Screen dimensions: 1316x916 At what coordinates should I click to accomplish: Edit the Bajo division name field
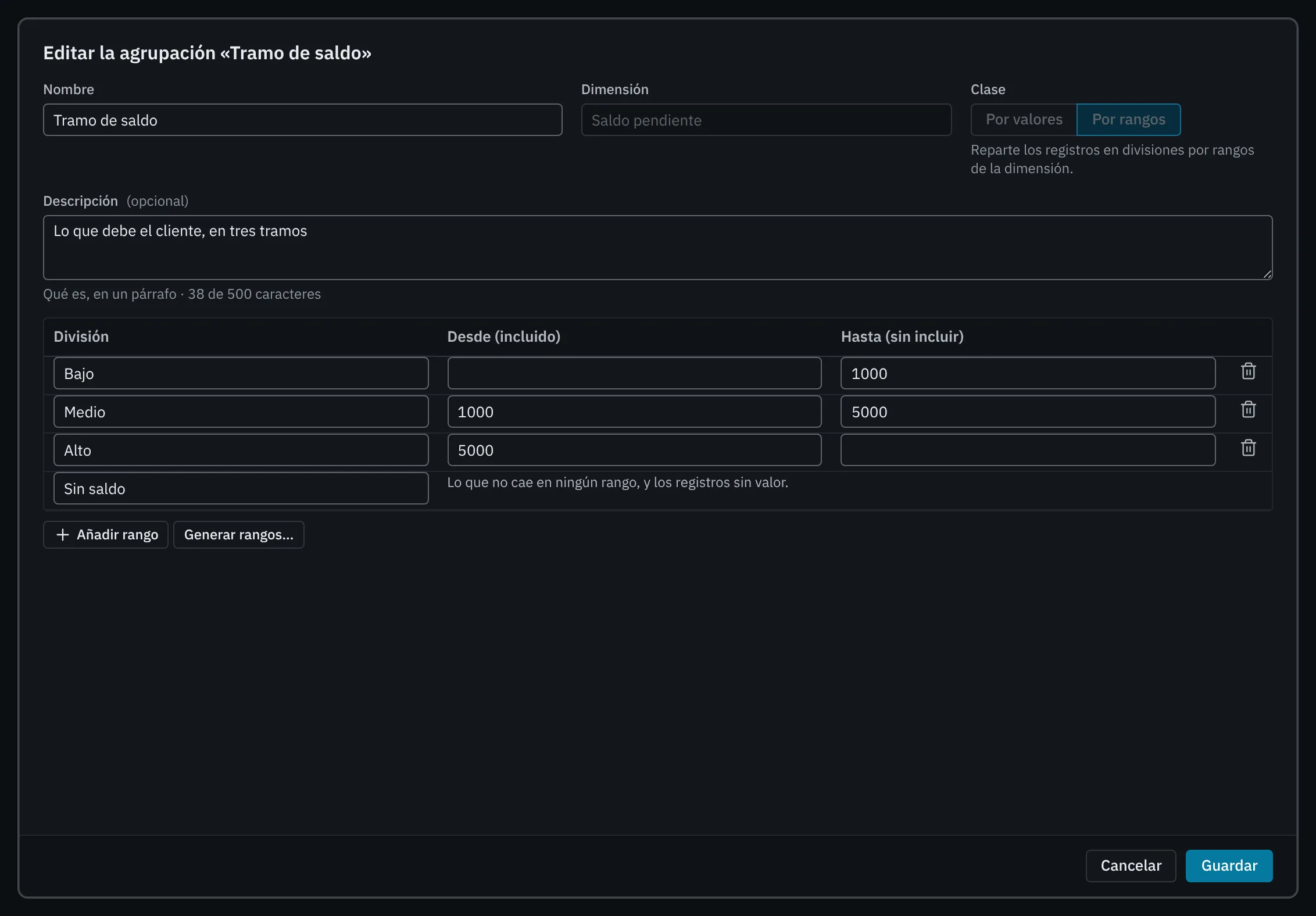pyautogui.click(x=241, y=373)
